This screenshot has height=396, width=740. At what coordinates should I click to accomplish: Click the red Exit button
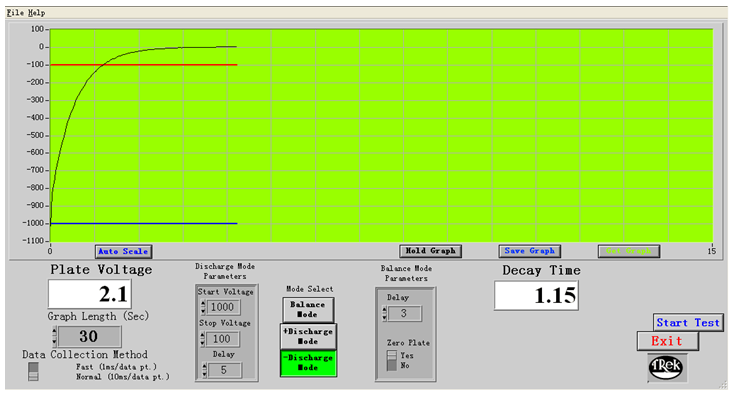(667, 341)
